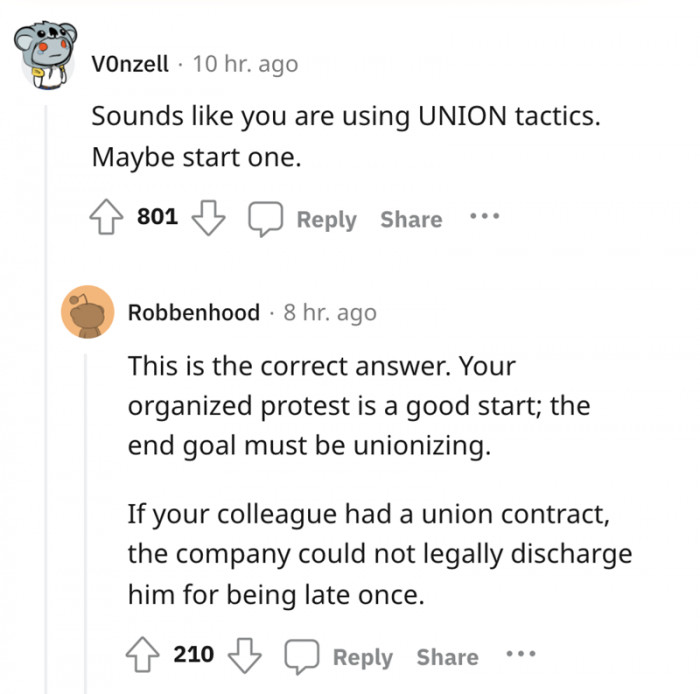The image size is (700, 694).
Task: Click the "8 hr. ago" timestamp
Action: coord(330,312)
